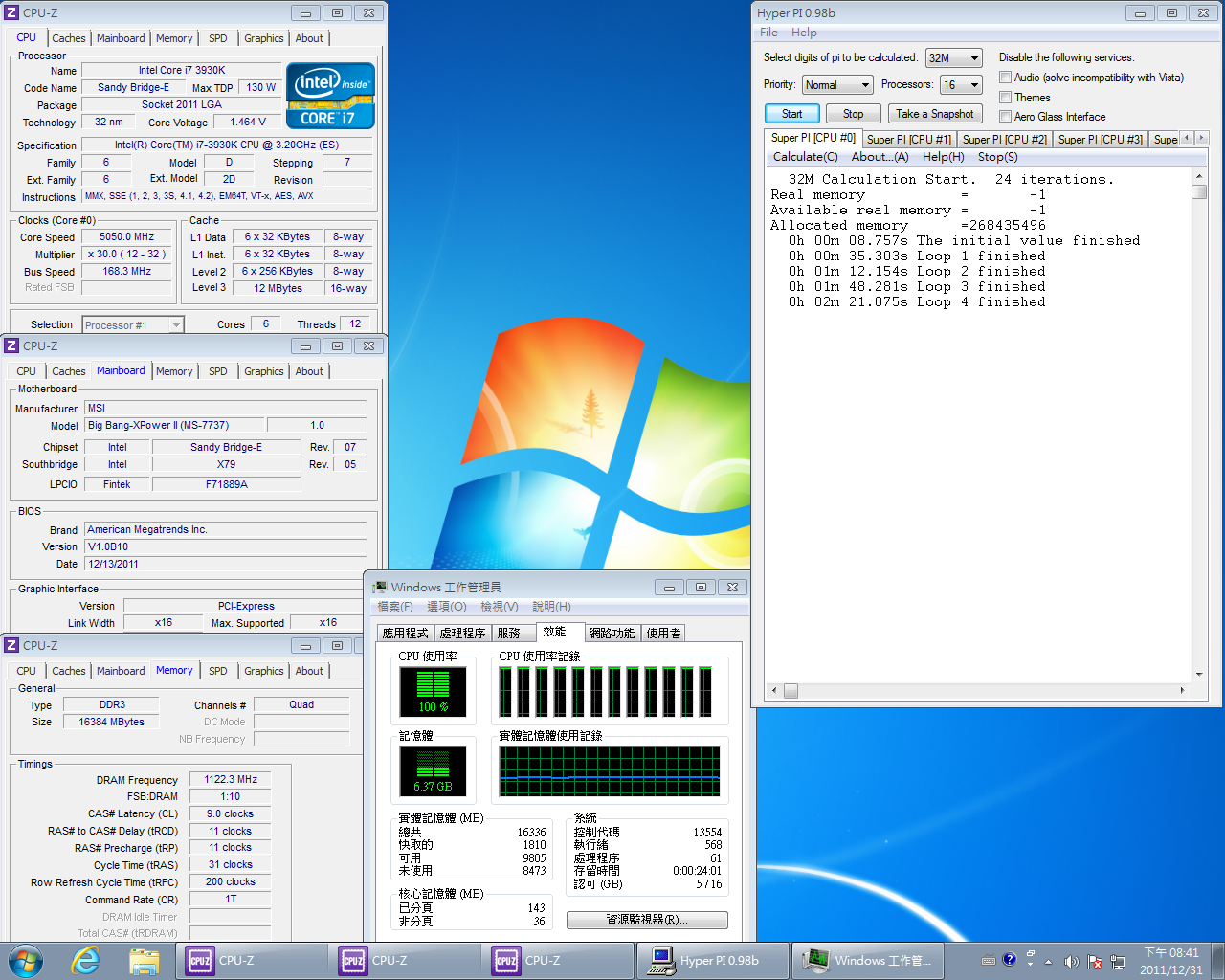The width and height of the screenshot is (1225, 980).
Task: Open the SPD tab in the CPU-Z Mainboard window
Action: (218, 371)
